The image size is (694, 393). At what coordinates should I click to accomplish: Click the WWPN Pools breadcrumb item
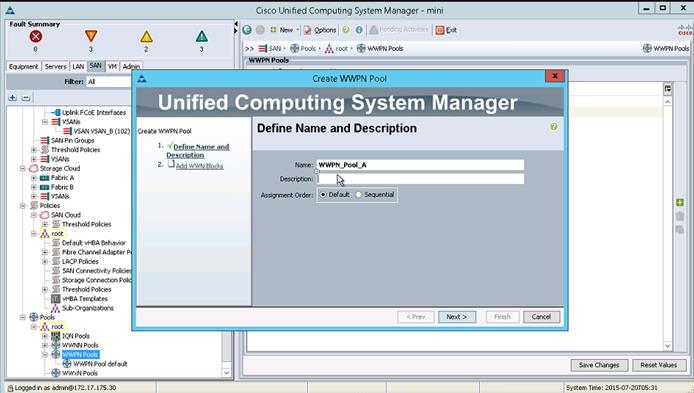coord(380,48)
